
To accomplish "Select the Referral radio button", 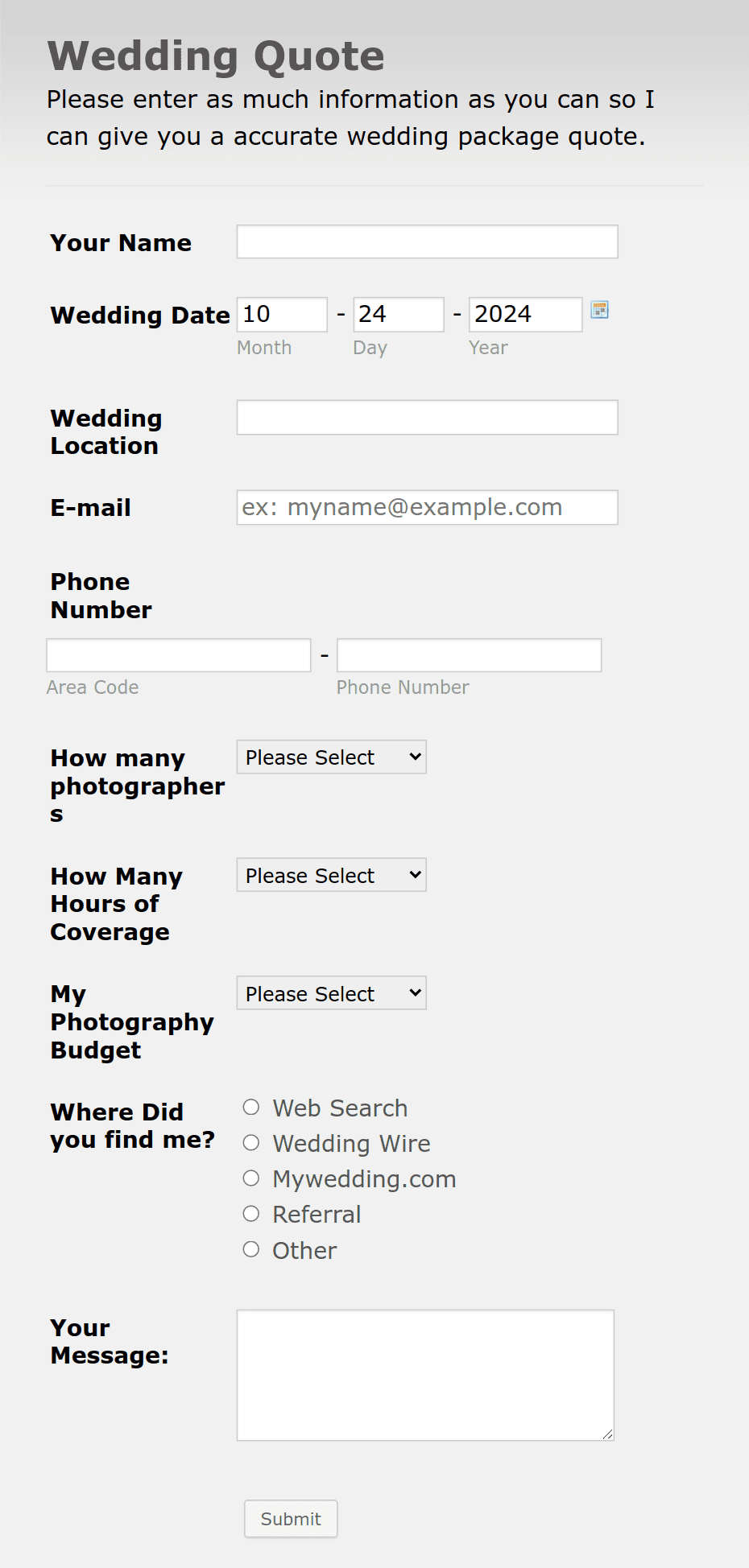I will click(x=251, y=1214).
